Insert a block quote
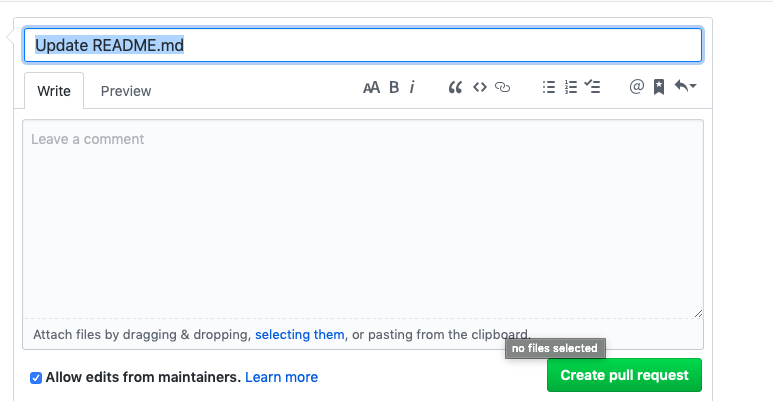Image resolution: width=773 pixels, height=401 pixels. (x=455, y=88)
